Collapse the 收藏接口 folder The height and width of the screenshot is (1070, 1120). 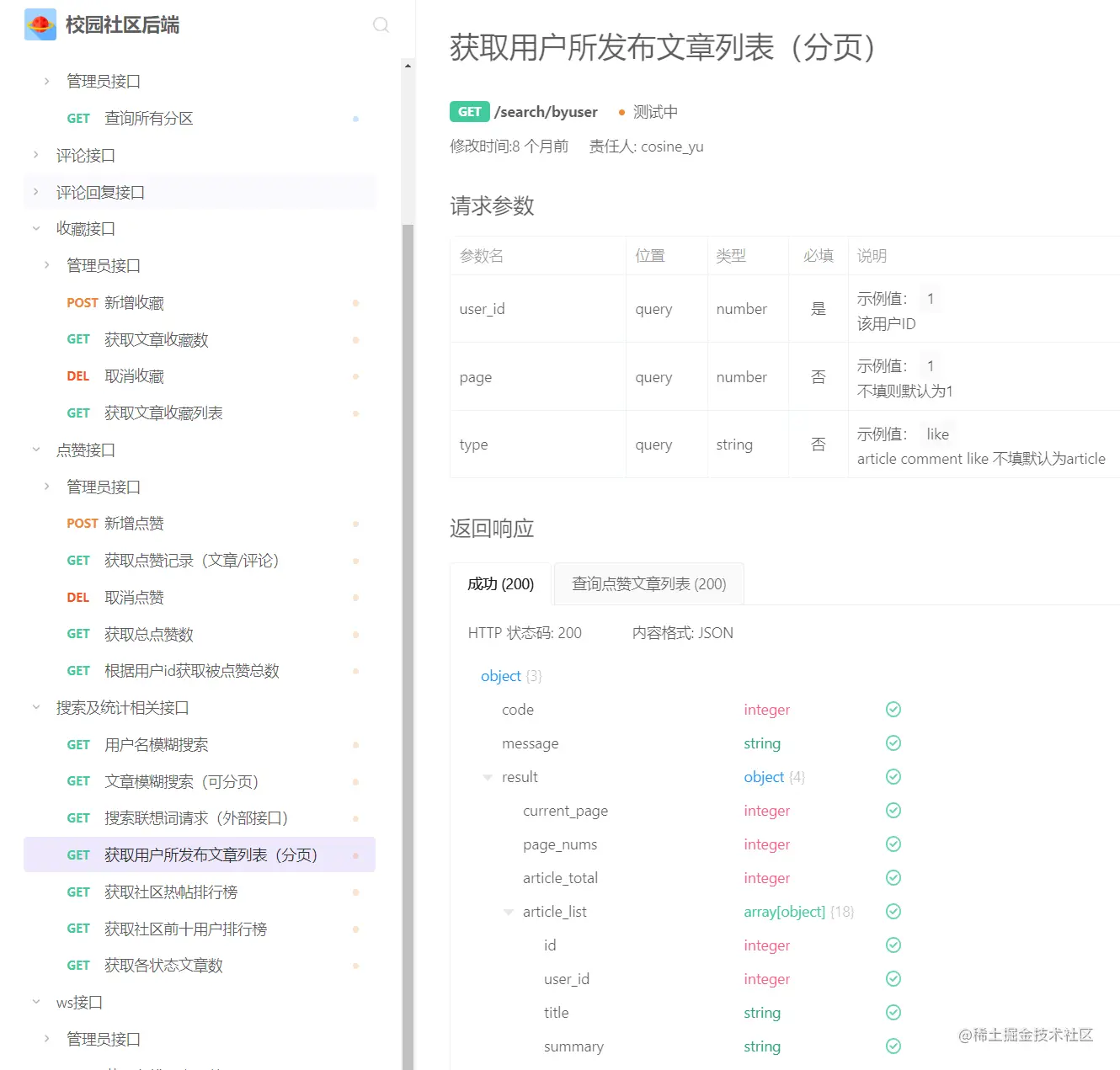[x=35, y=228]
